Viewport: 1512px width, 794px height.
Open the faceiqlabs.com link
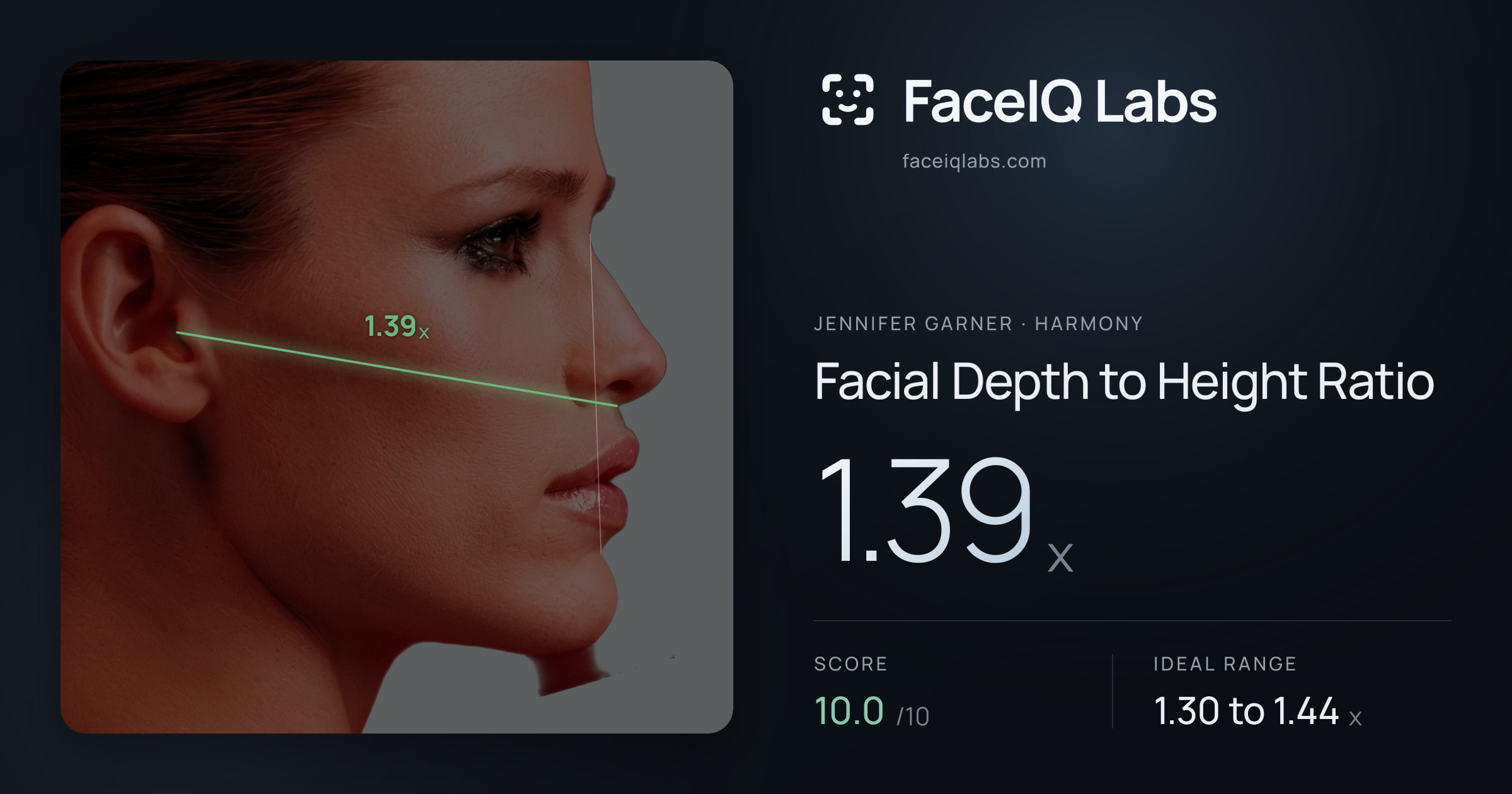[974, 161]
